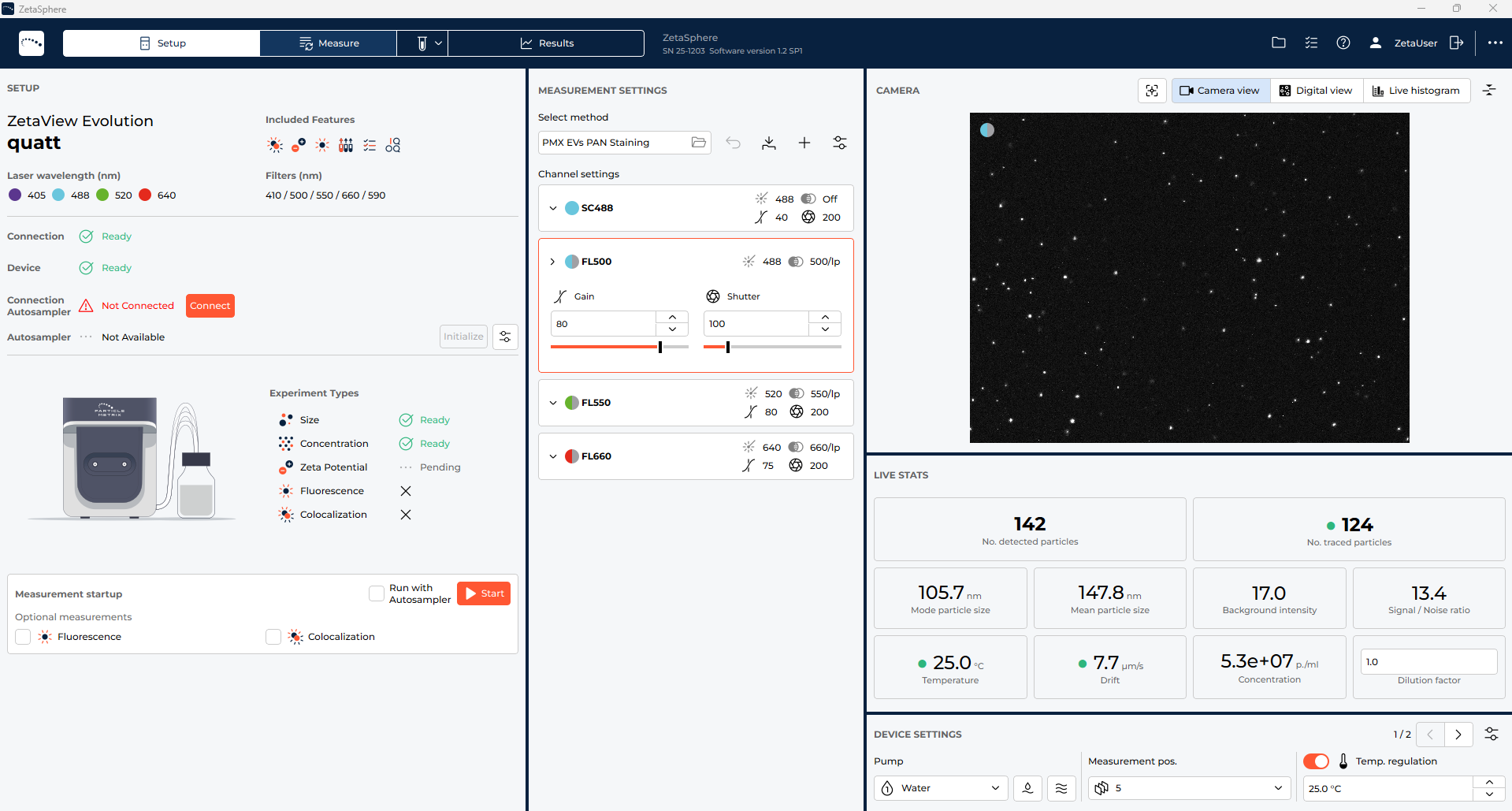Screen dimensions: 1512x811
Task: Switch to Live histogram view
Action: point(1416,91)
